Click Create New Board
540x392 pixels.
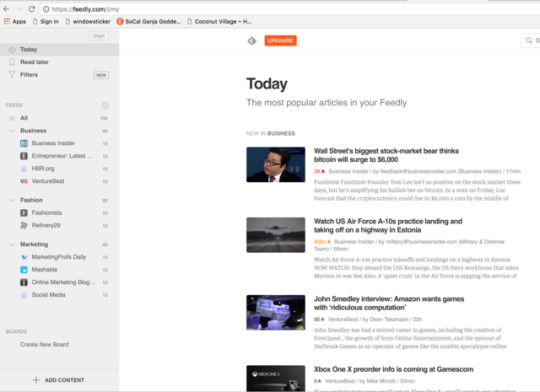pos(44,344)
